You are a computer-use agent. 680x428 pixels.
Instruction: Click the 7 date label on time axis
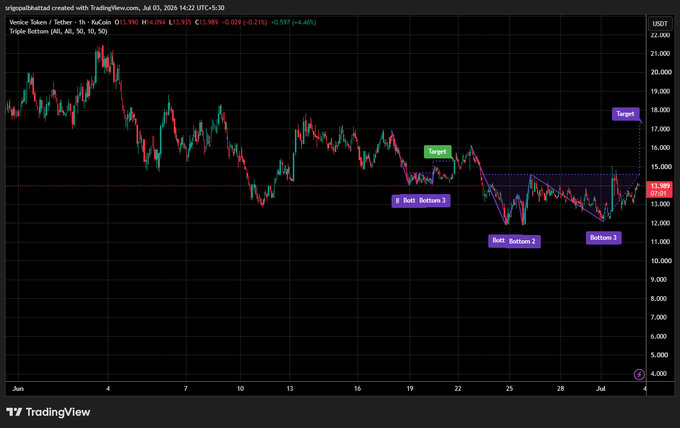coord(186,389)
